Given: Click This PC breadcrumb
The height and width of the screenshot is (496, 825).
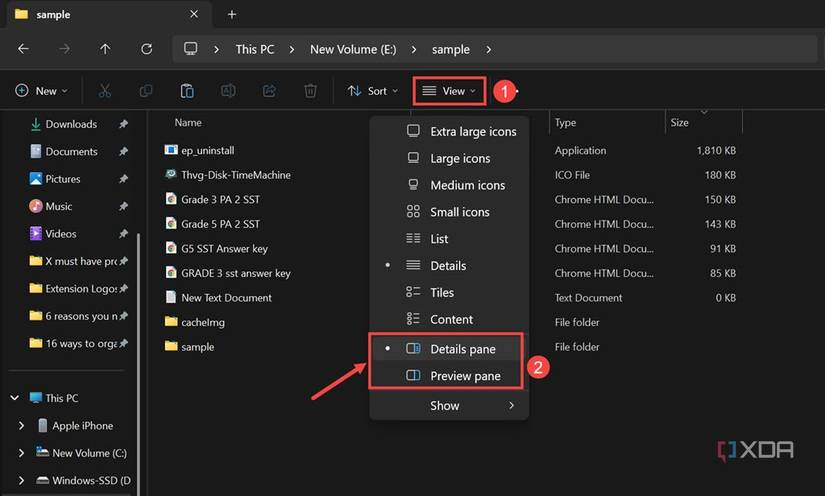Looking at the screenshot, I should tap(255, 49).
